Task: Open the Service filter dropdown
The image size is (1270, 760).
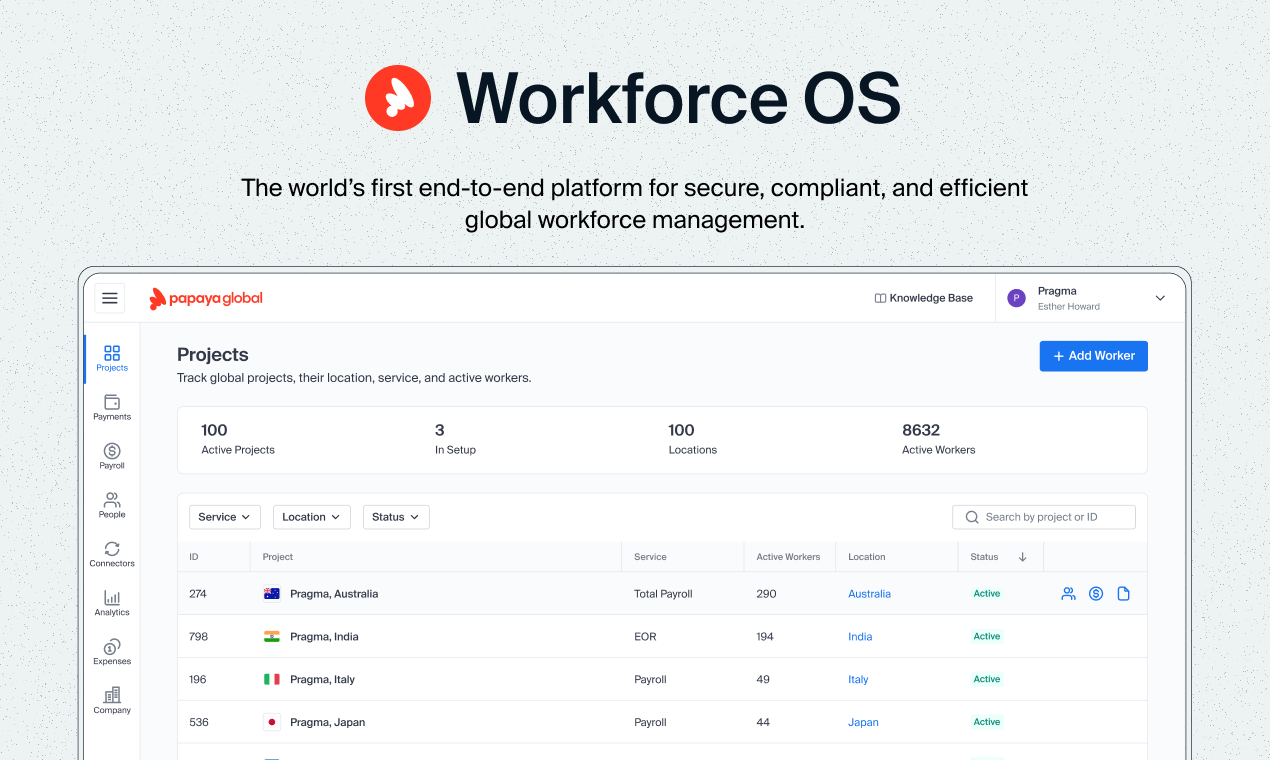Action: click(x=225, y=517)
